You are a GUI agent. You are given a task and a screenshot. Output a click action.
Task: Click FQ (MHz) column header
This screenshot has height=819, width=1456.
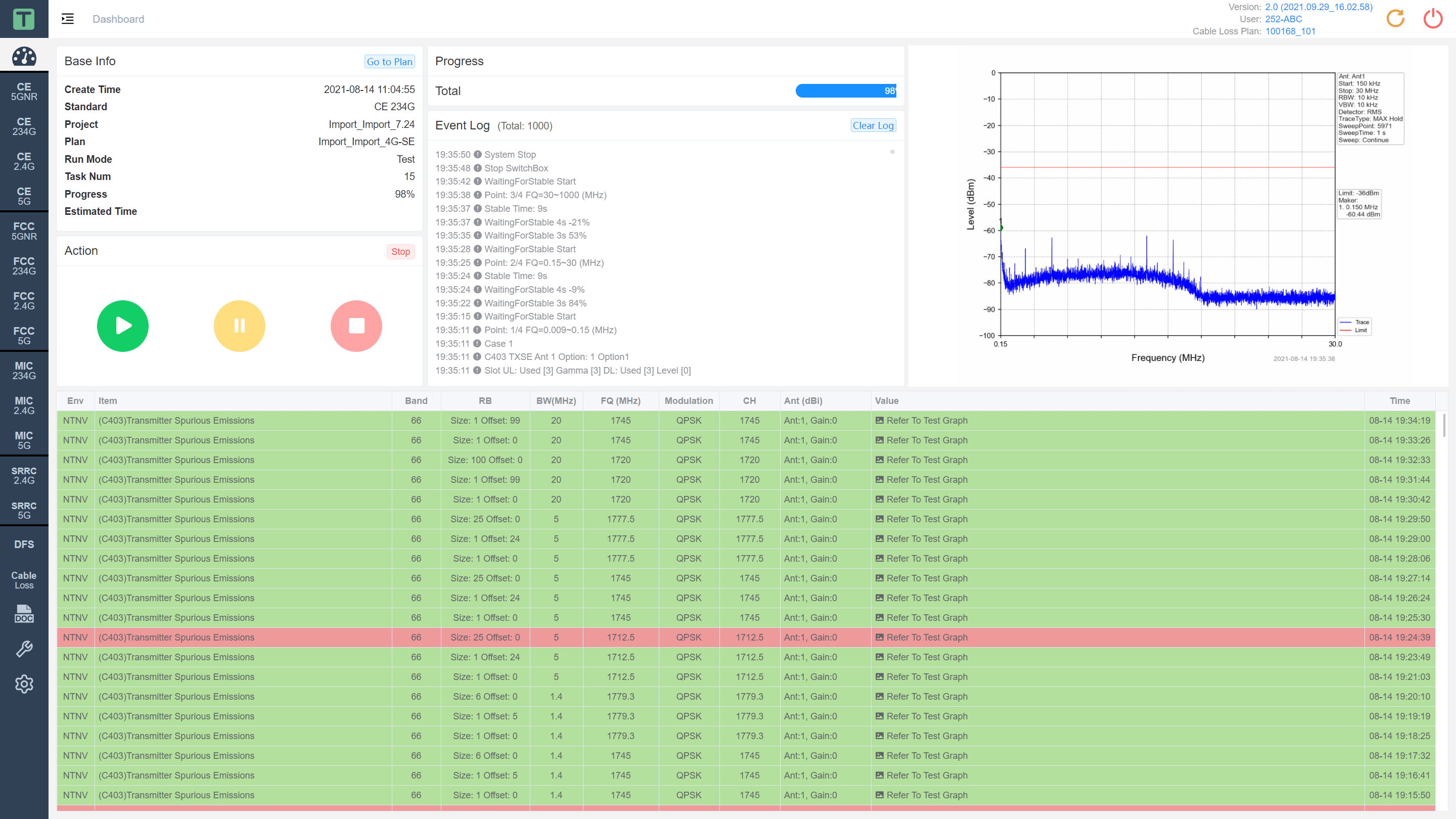tap(621, 401)
